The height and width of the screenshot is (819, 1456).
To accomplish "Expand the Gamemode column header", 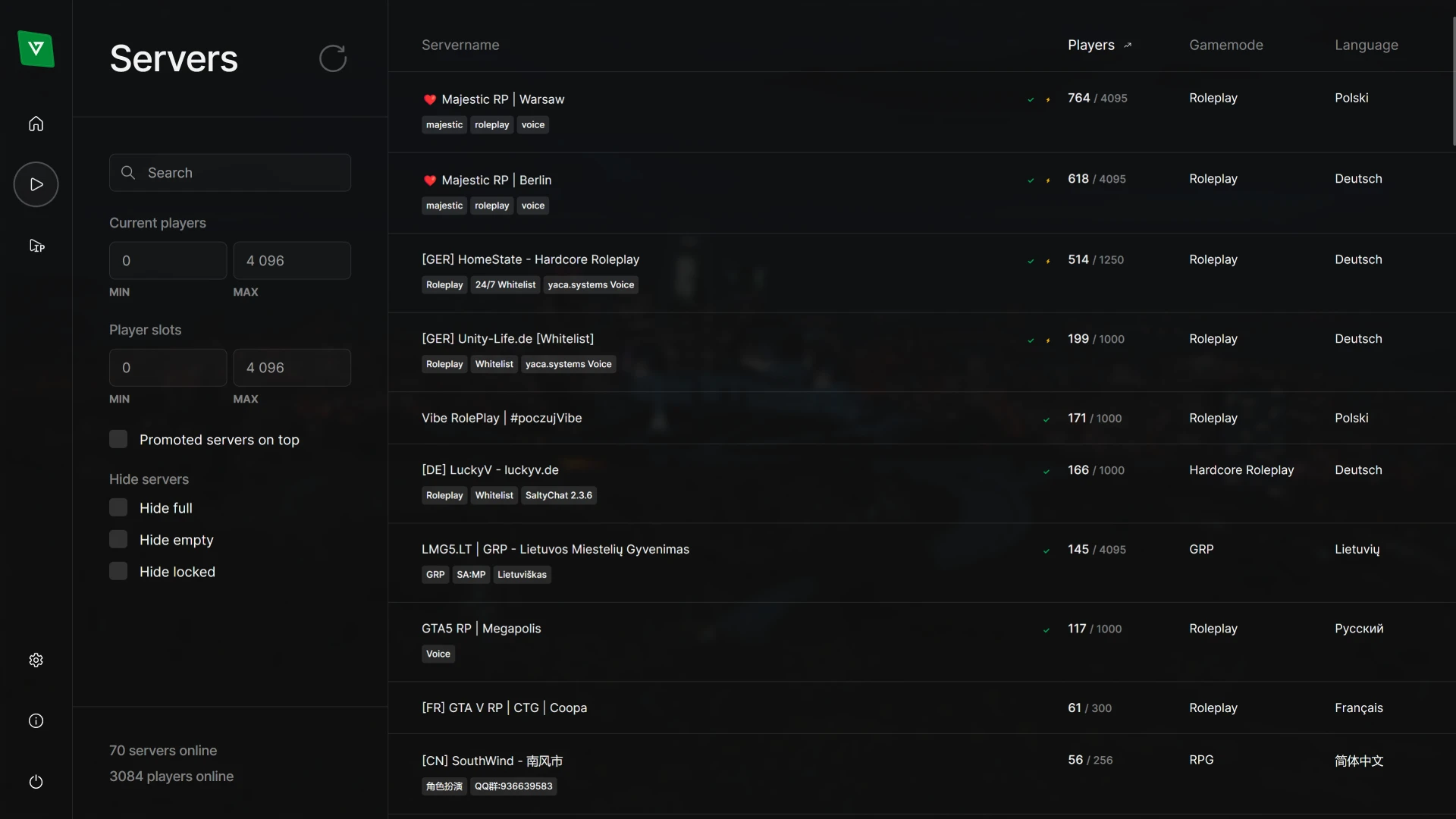I will (x=1226, y=45).
